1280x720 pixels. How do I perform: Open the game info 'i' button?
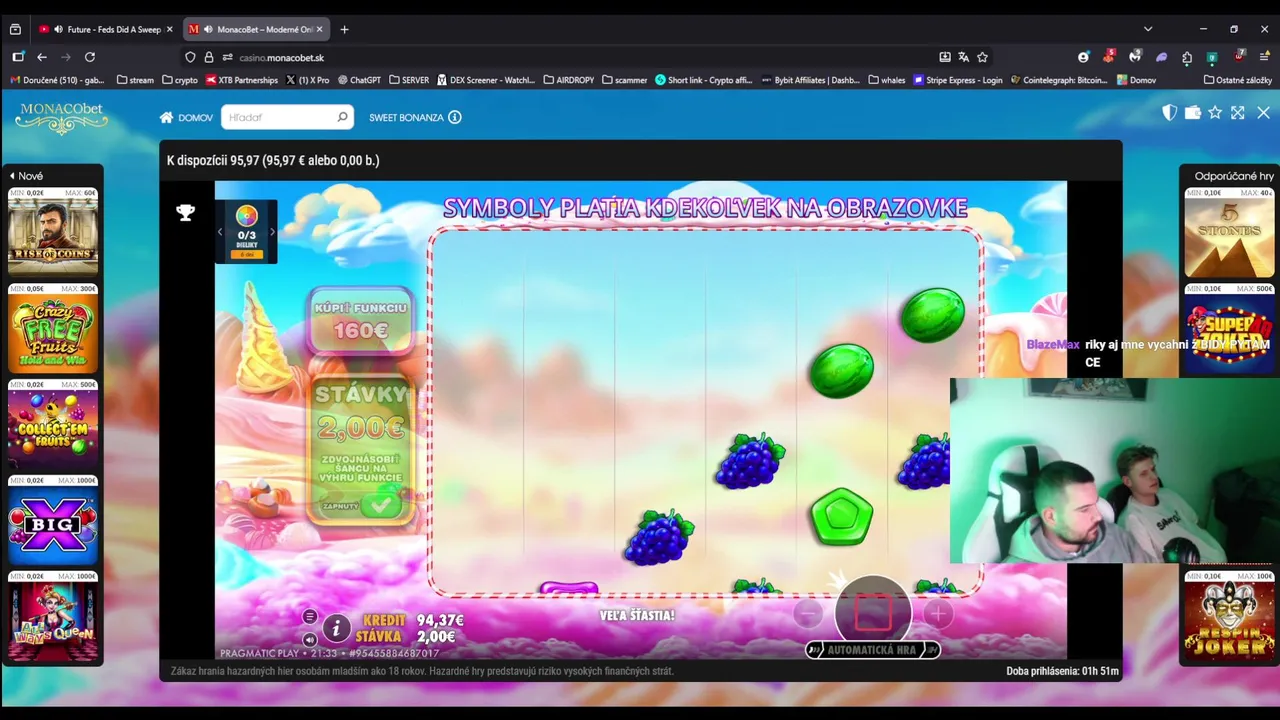click(x=336, y=628)
